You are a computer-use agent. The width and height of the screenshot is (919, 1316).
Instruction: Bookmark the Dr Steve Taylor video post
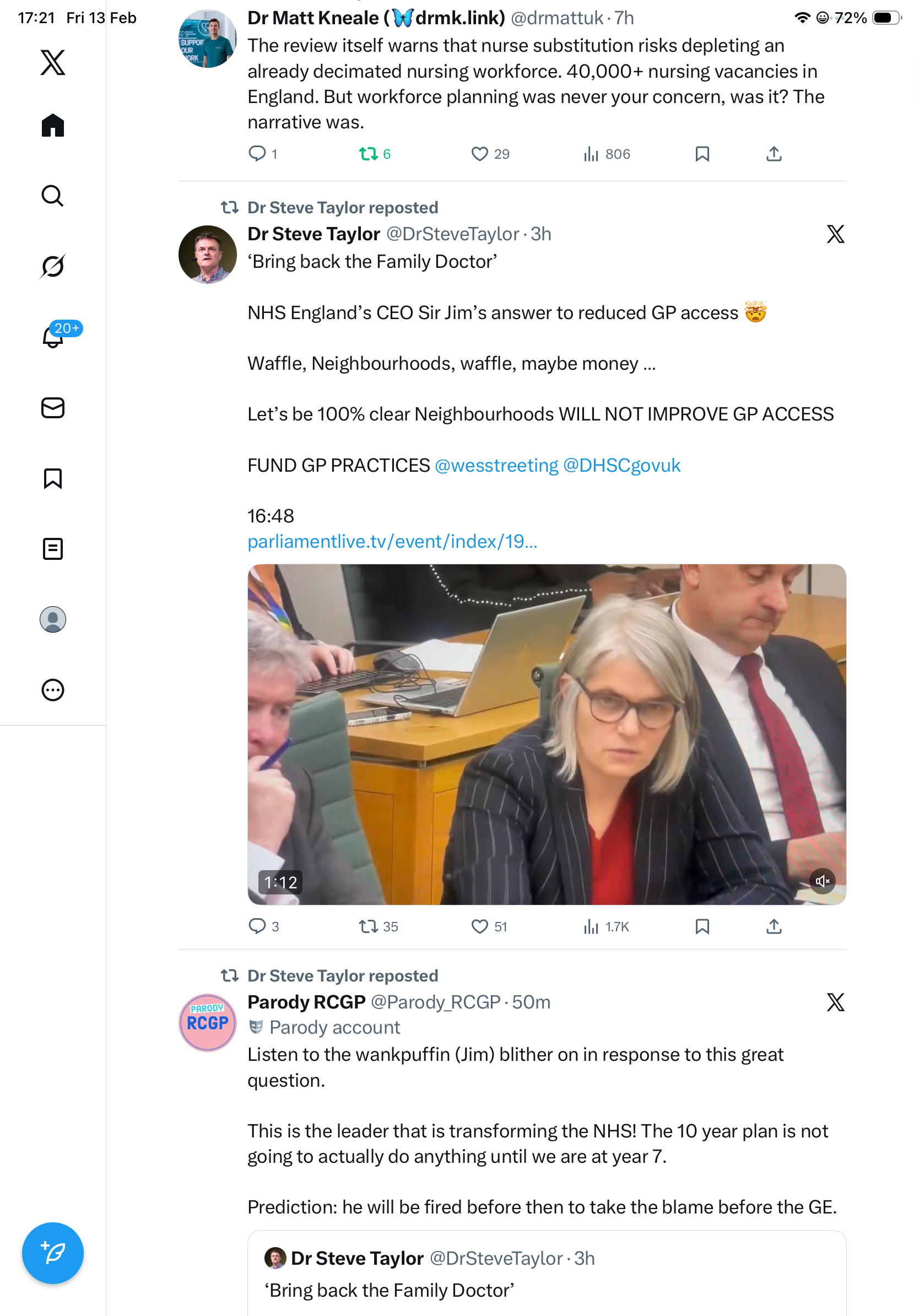click(x=702, y=926)
